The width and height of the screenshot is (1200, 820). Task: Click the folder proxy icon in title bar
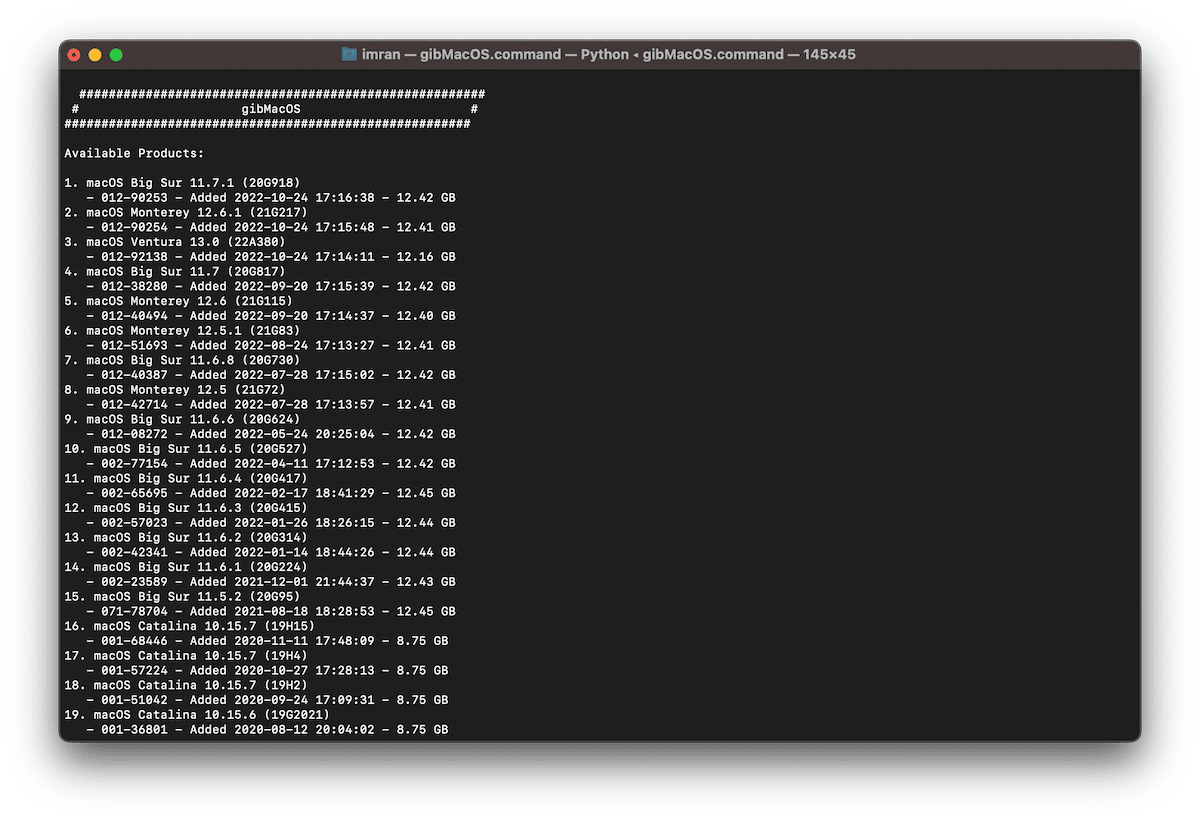click(349, 54)
